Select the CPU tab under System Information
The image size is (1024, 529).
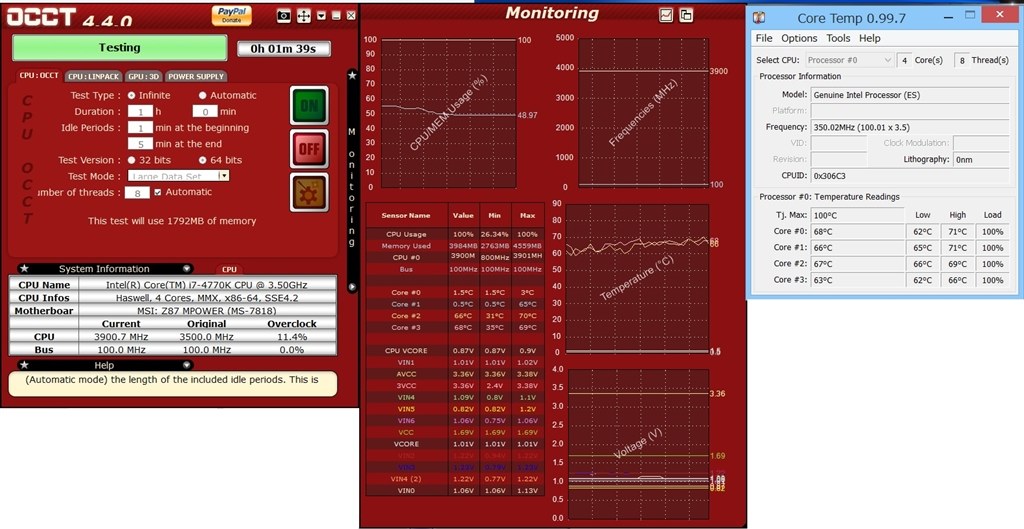coord(229,269)
